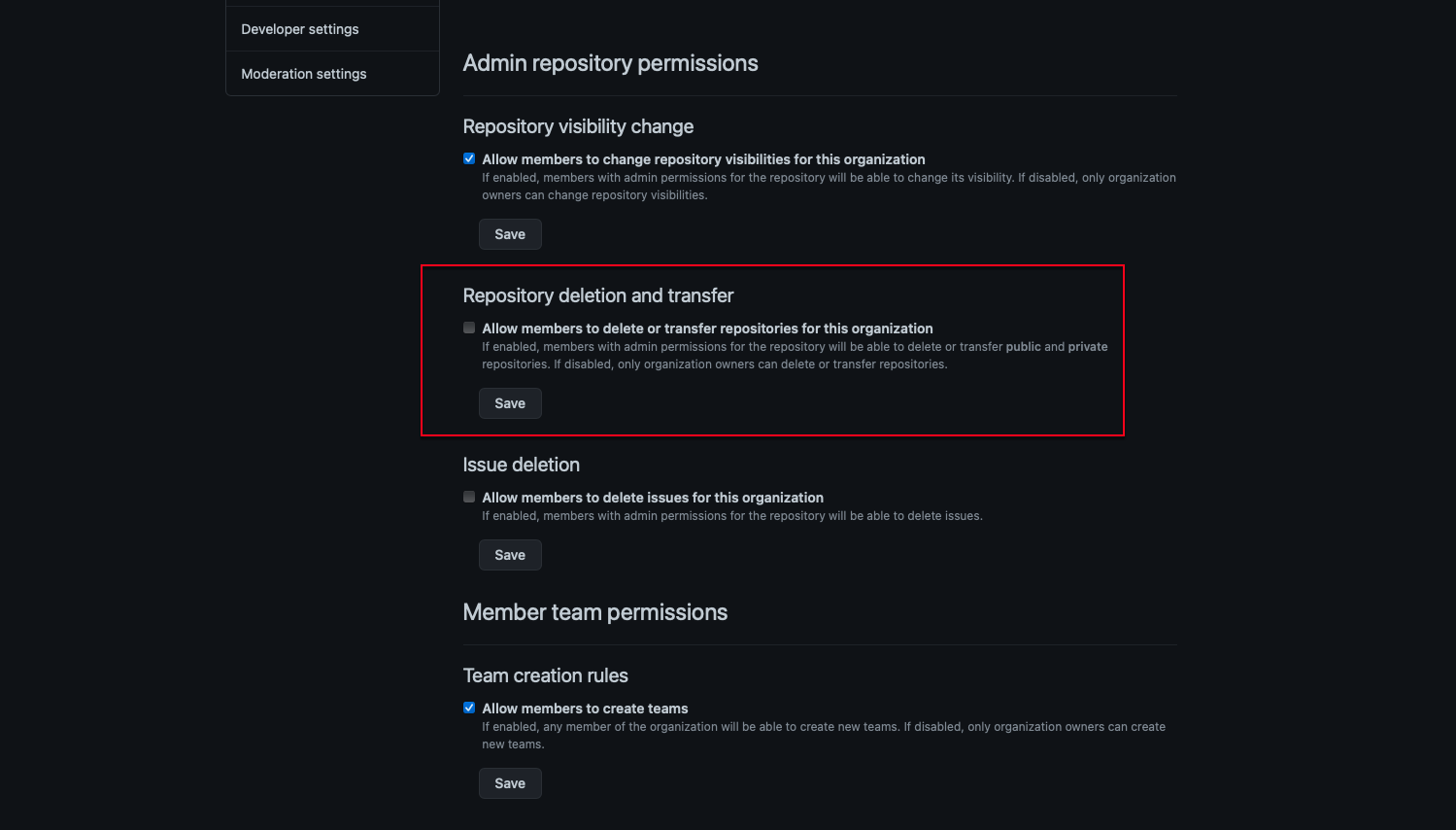Open Developer settings in the sidebar
The width and height of the screenshot is (1456, 830).
(x=300, y=29)
